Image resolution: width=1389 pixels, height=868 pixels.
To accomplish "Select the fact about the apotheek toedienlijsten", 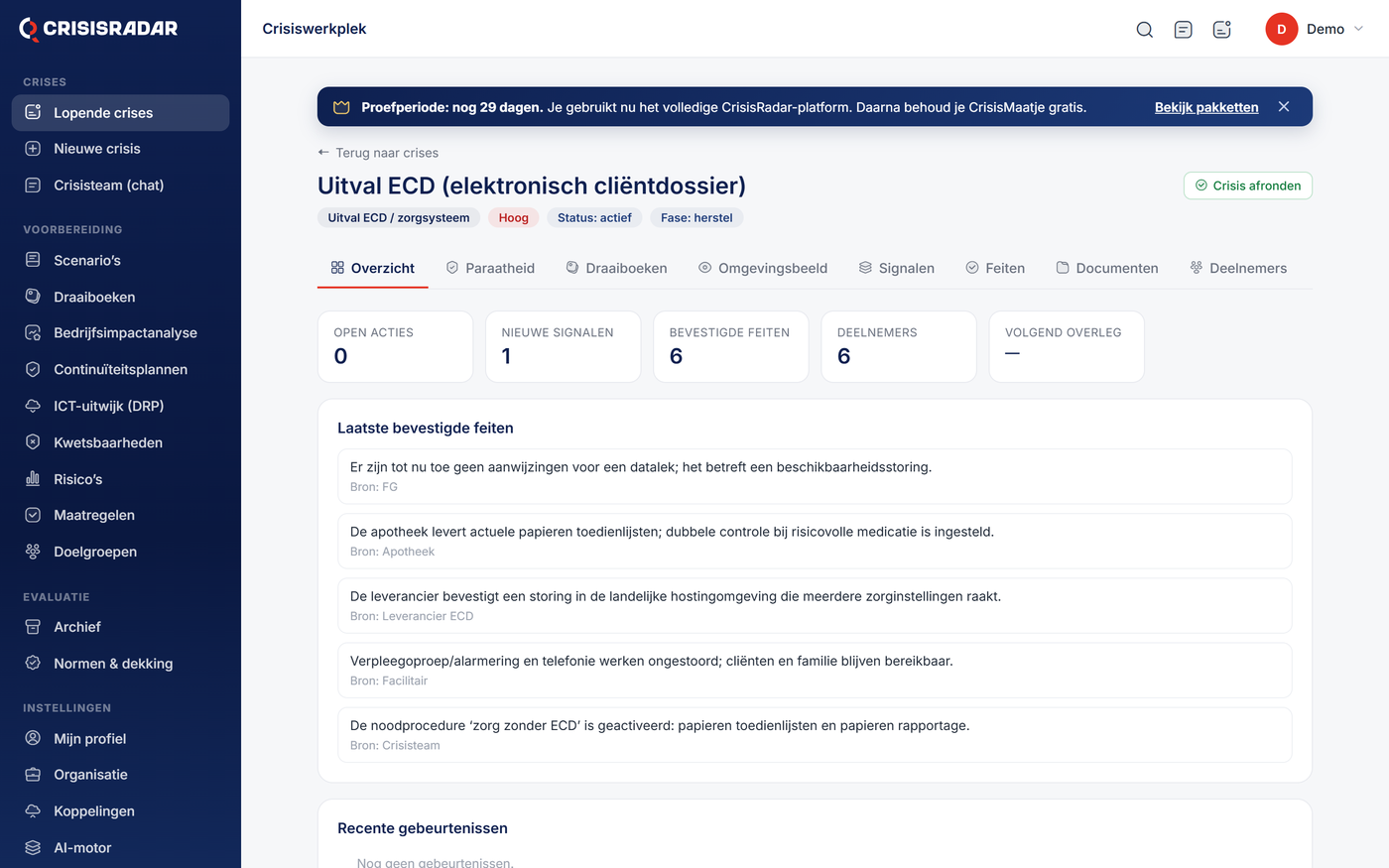I will click(815, 541).
